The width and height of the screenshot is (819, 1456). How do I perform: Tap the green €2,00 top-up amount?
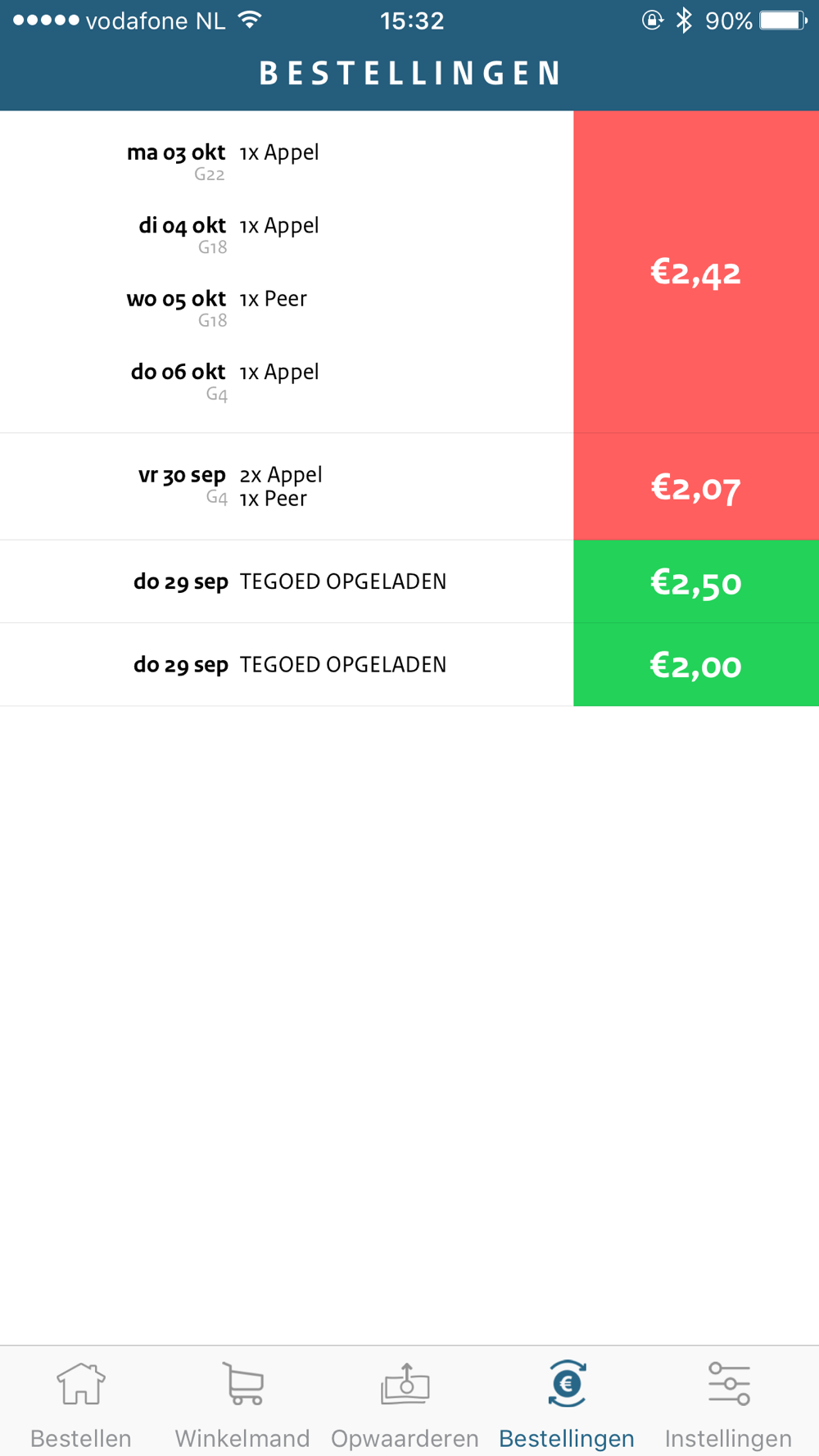pyautogui.click(x=696, y=664)
